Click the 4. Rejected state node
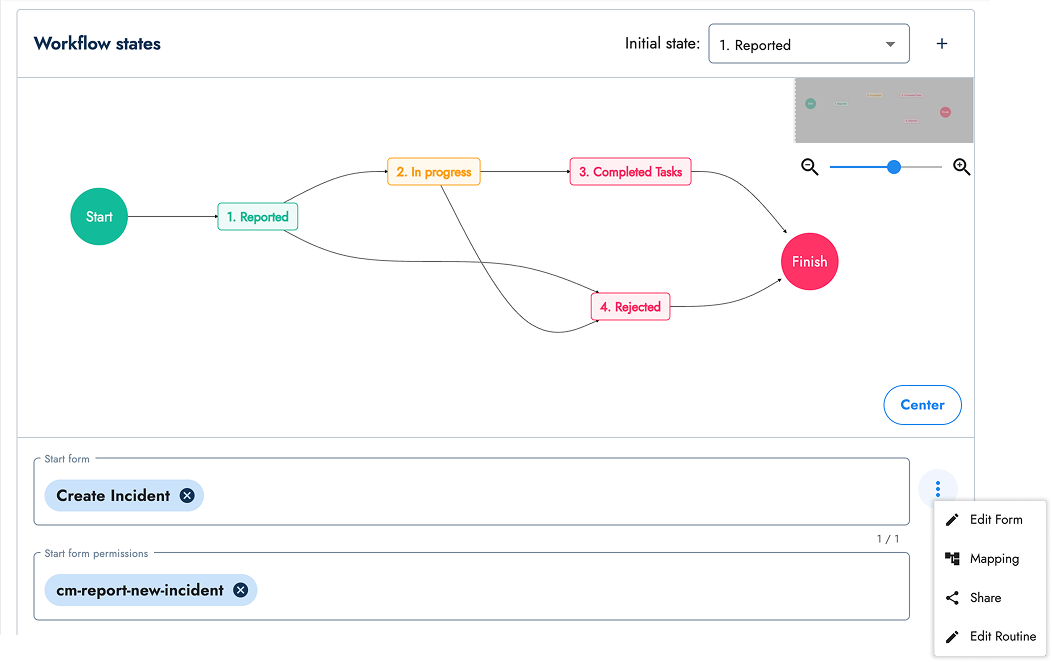Screen dimensions: 1052x662 coord(630,307)
